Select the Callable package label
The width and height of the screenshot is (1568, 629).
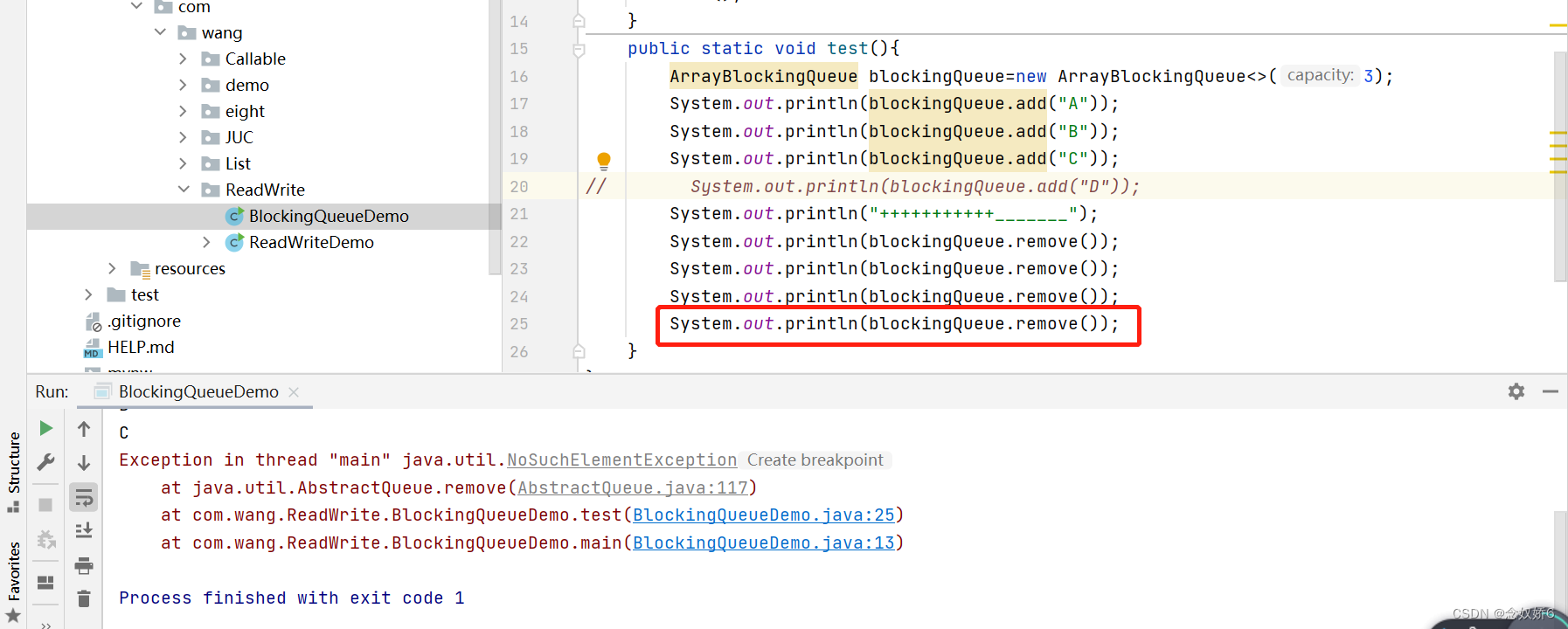click(x=255, y=59)
